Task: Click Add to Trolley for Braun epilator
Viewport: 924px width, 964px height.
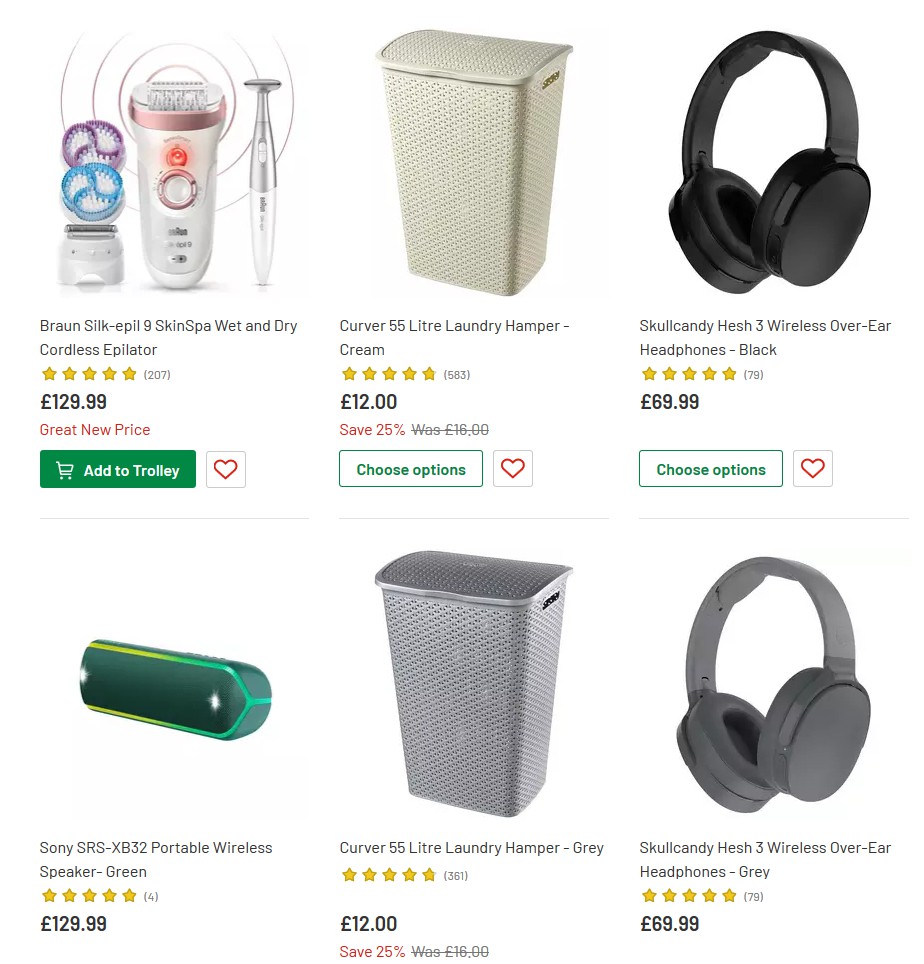Action: 117,469
